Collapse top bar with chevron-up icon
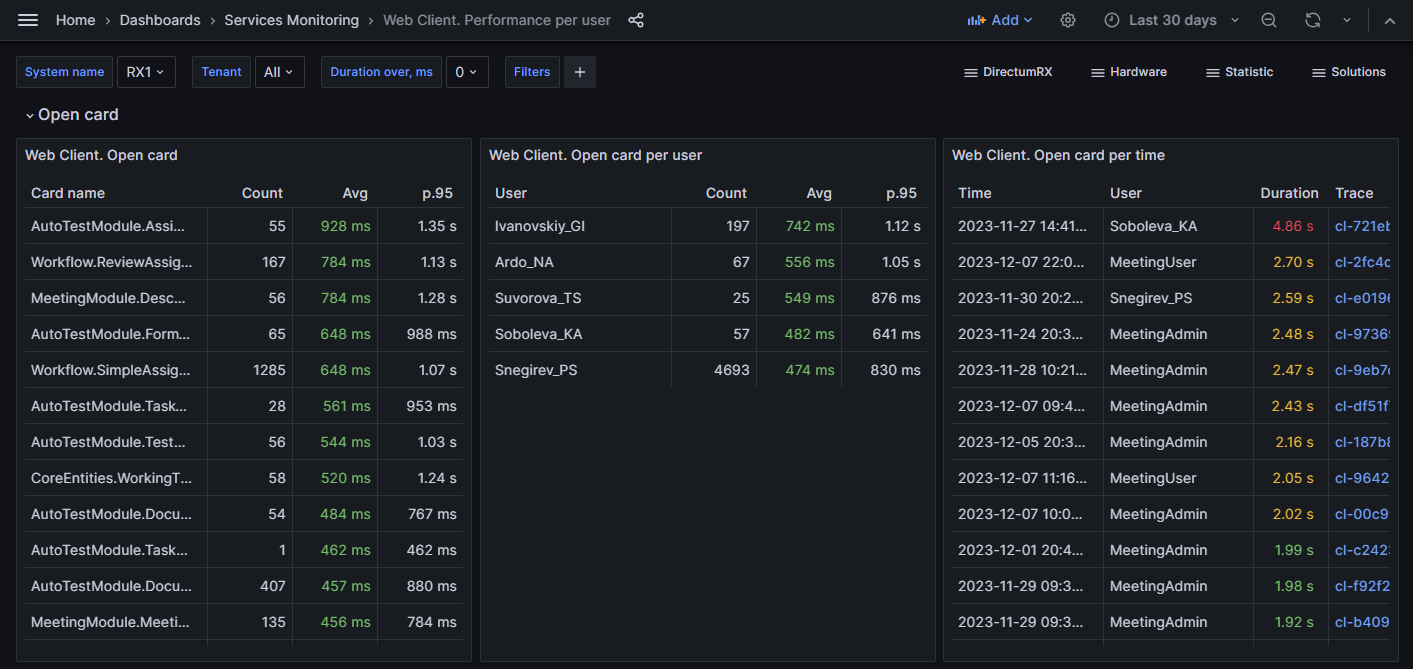 tap(1389, 20)
